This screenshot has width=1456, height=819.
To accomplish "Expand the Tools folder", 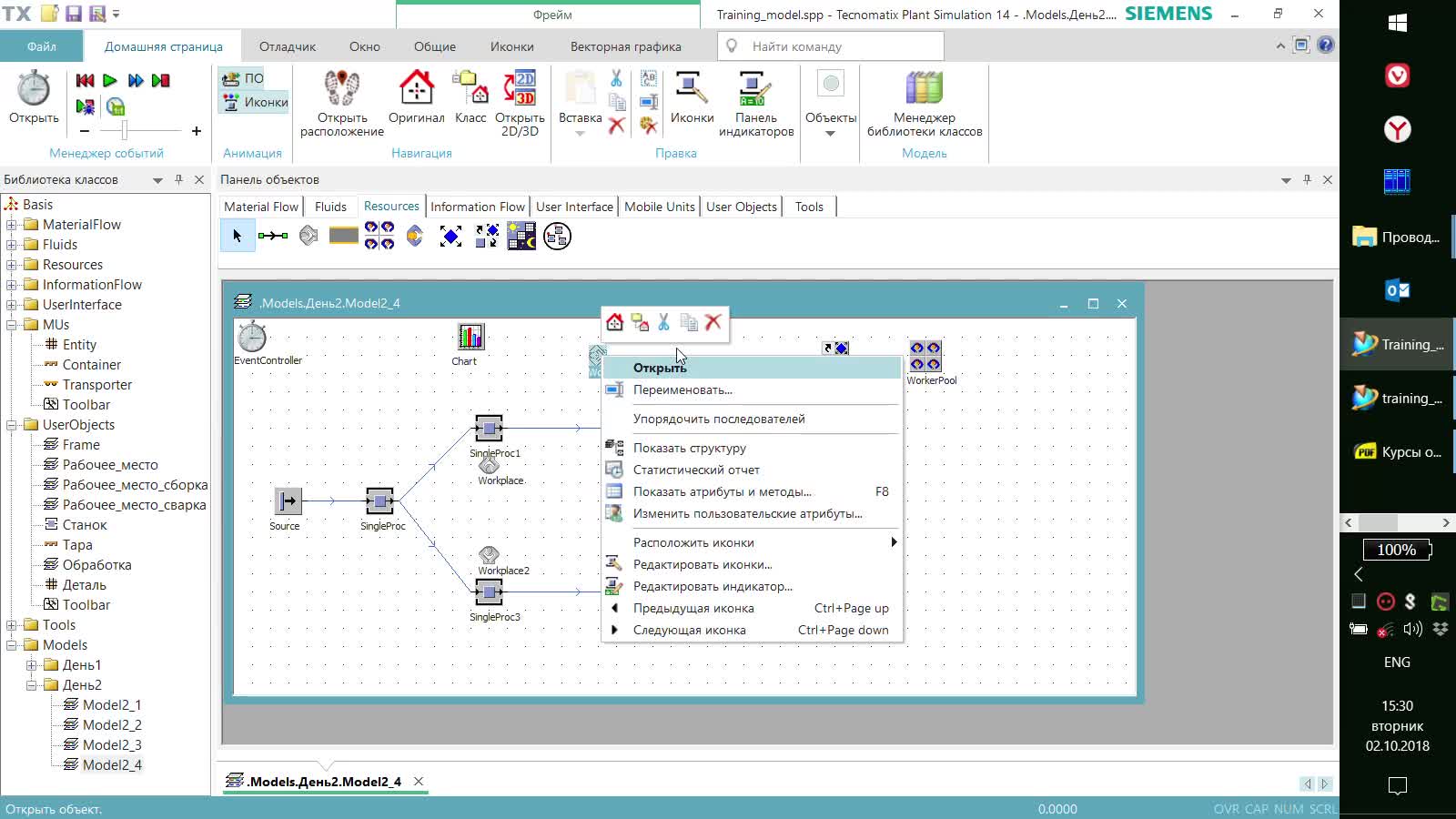I will point(12,625).
